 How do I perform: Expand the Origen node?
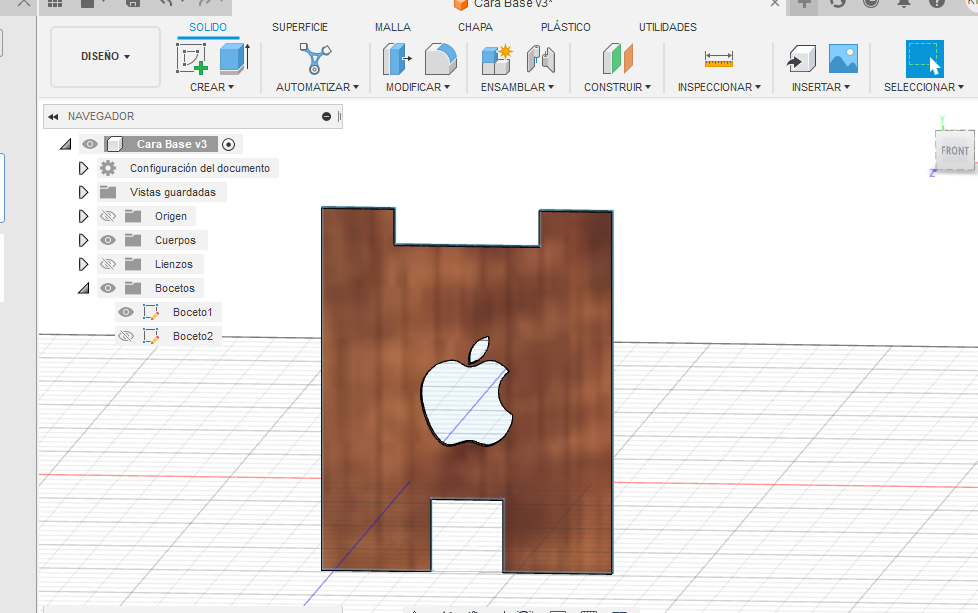coord(83,216)
